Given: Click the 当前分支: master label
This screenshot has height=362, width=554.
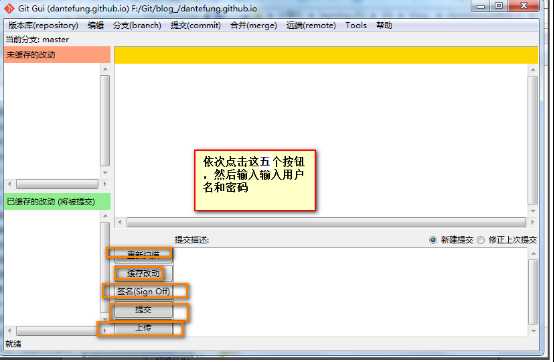Looking at the screenshot, I should (x=37, y=39).
